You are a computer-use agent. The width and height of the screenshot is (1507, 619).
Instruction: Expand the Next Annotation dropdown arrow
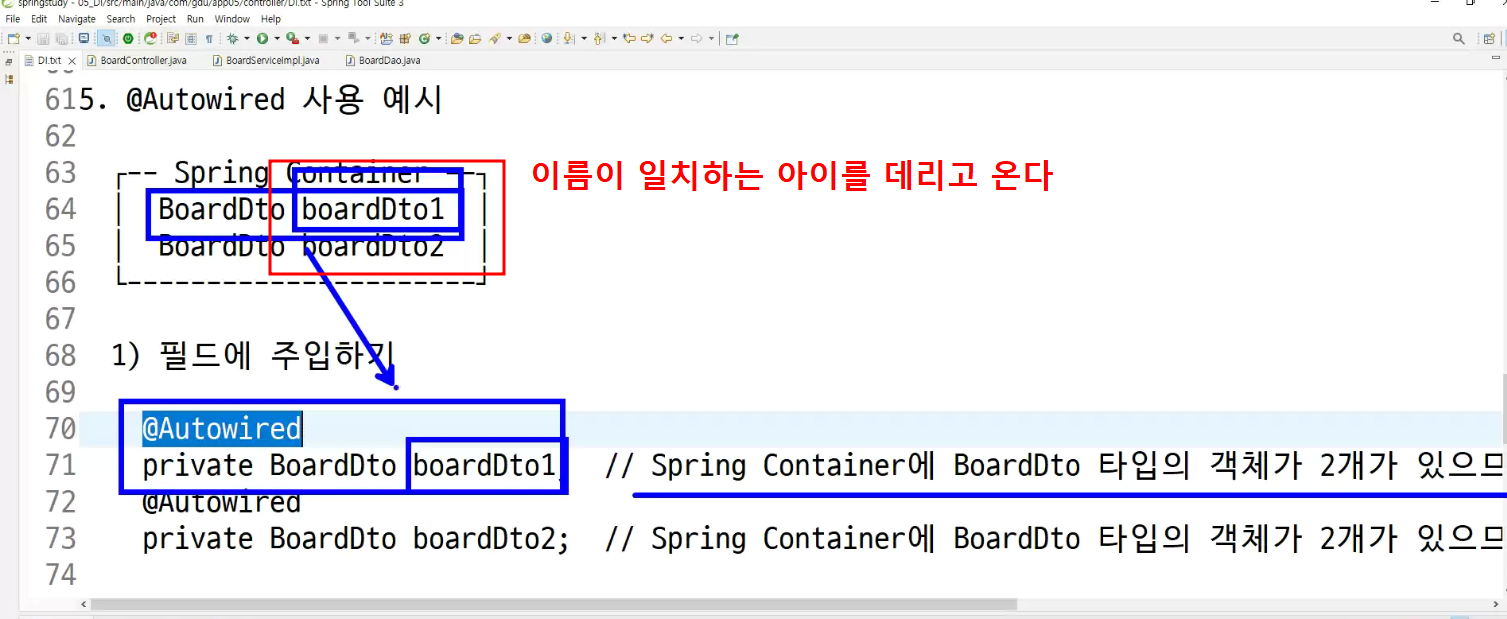pos(584,39)
